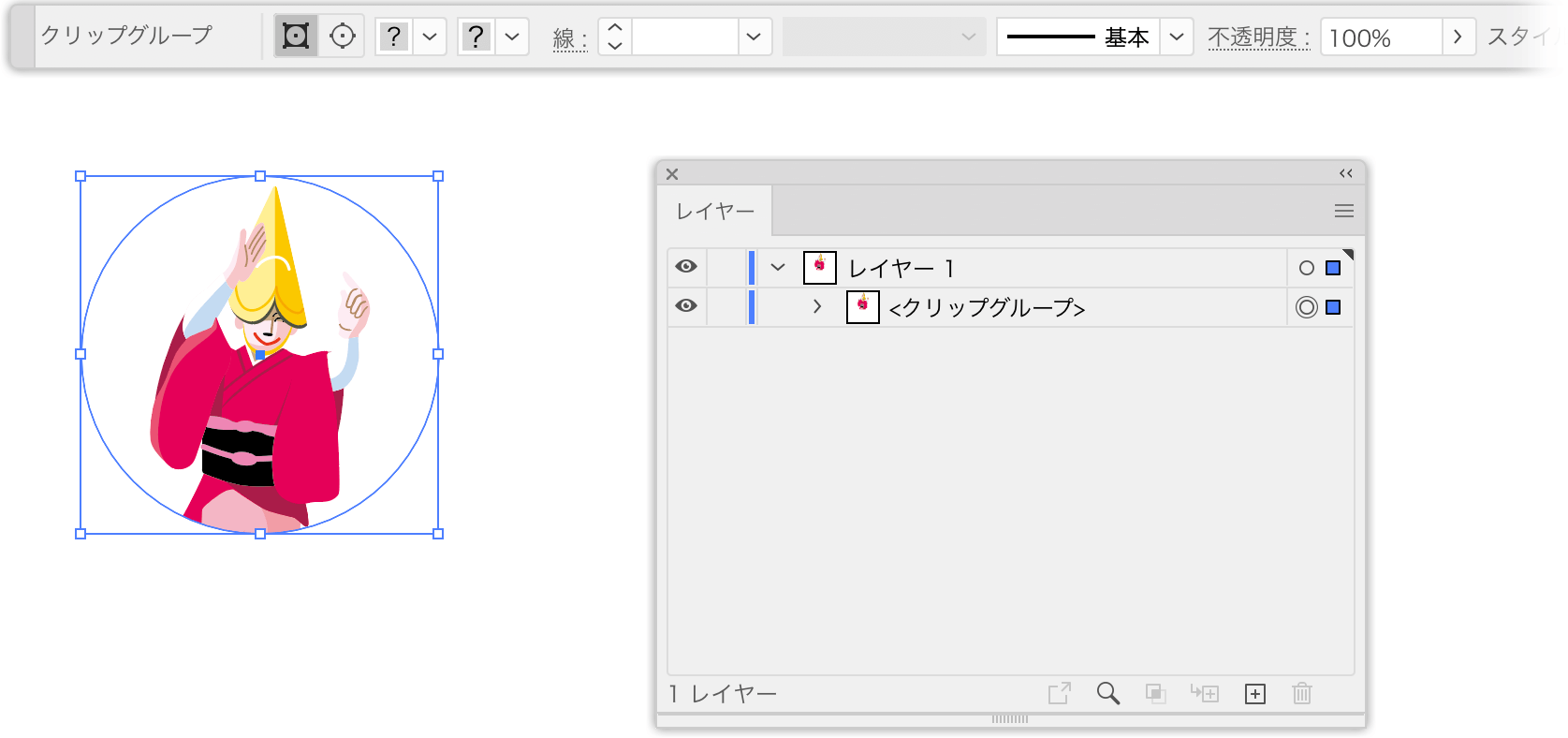Click the Collect for Export icon
Screen dimensions: 1568x738
pyautogui.click(x=1060, y=693)
